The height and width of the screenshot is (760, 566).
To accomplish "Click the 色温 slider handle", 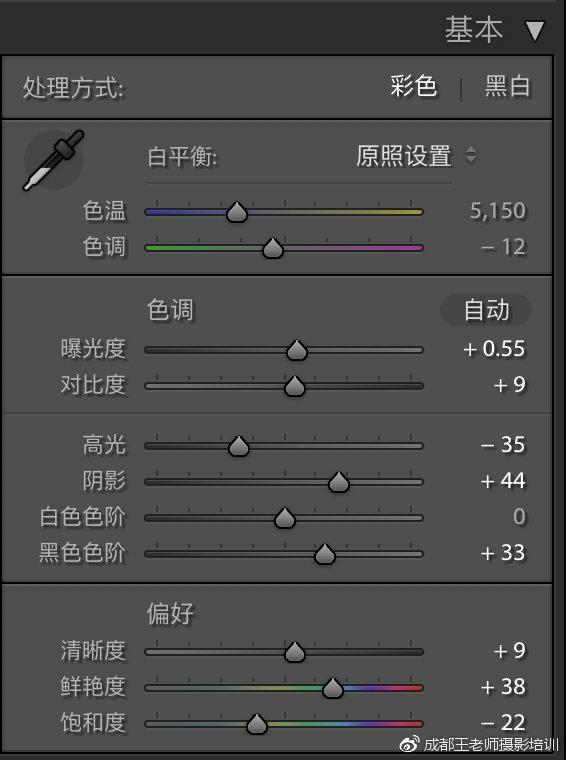I will 236,212.
